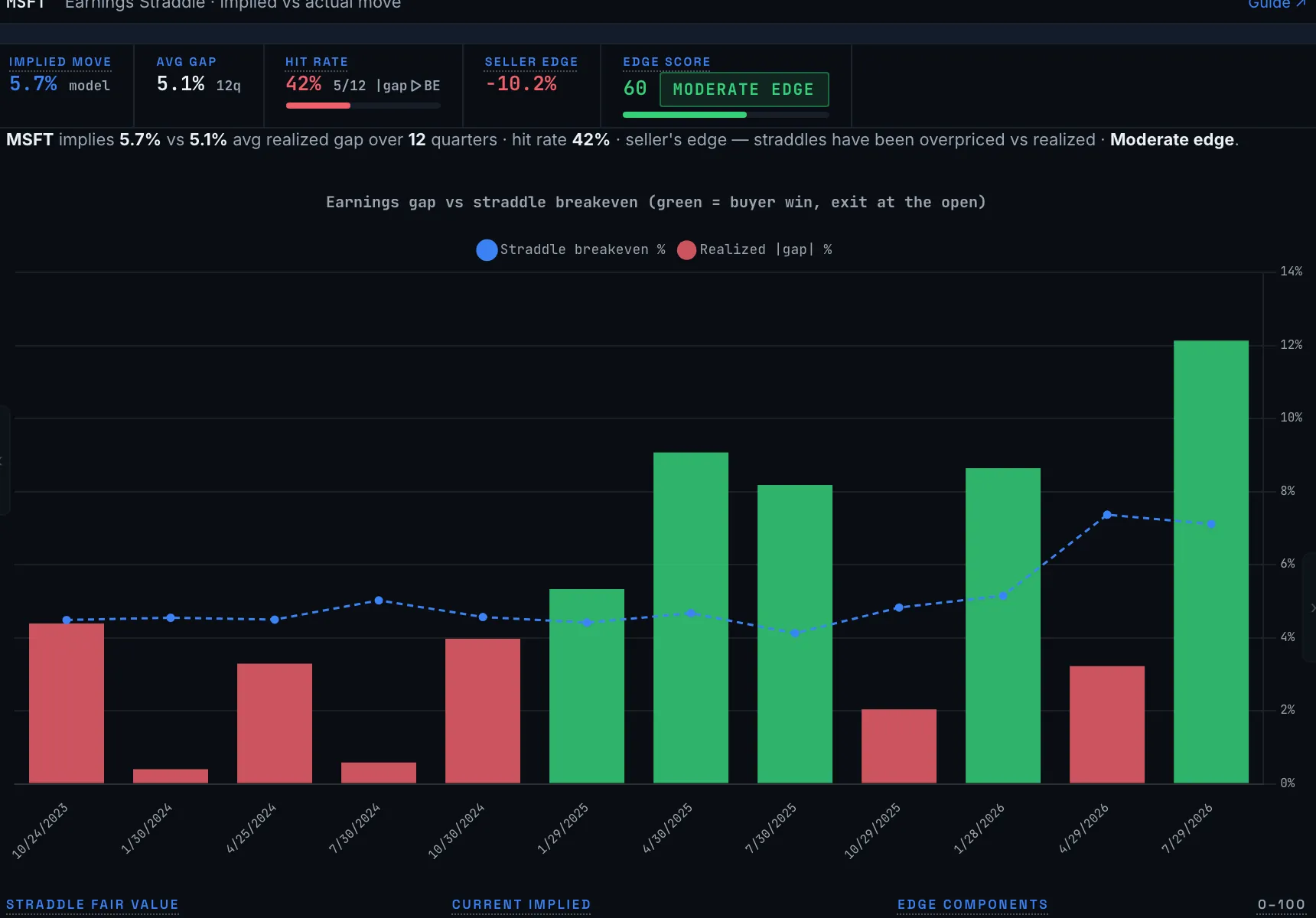Select the 7/30/2025 green gap bar
Viewport: 1316px width, 918px height.
[795, 634]
